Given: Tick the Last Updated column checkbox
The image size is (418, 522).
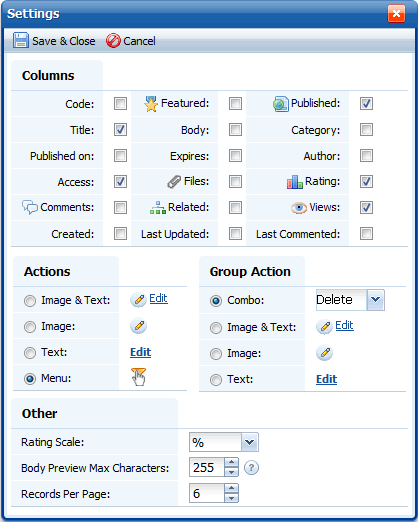Looking at the screenshot, I should coord(235,233).
